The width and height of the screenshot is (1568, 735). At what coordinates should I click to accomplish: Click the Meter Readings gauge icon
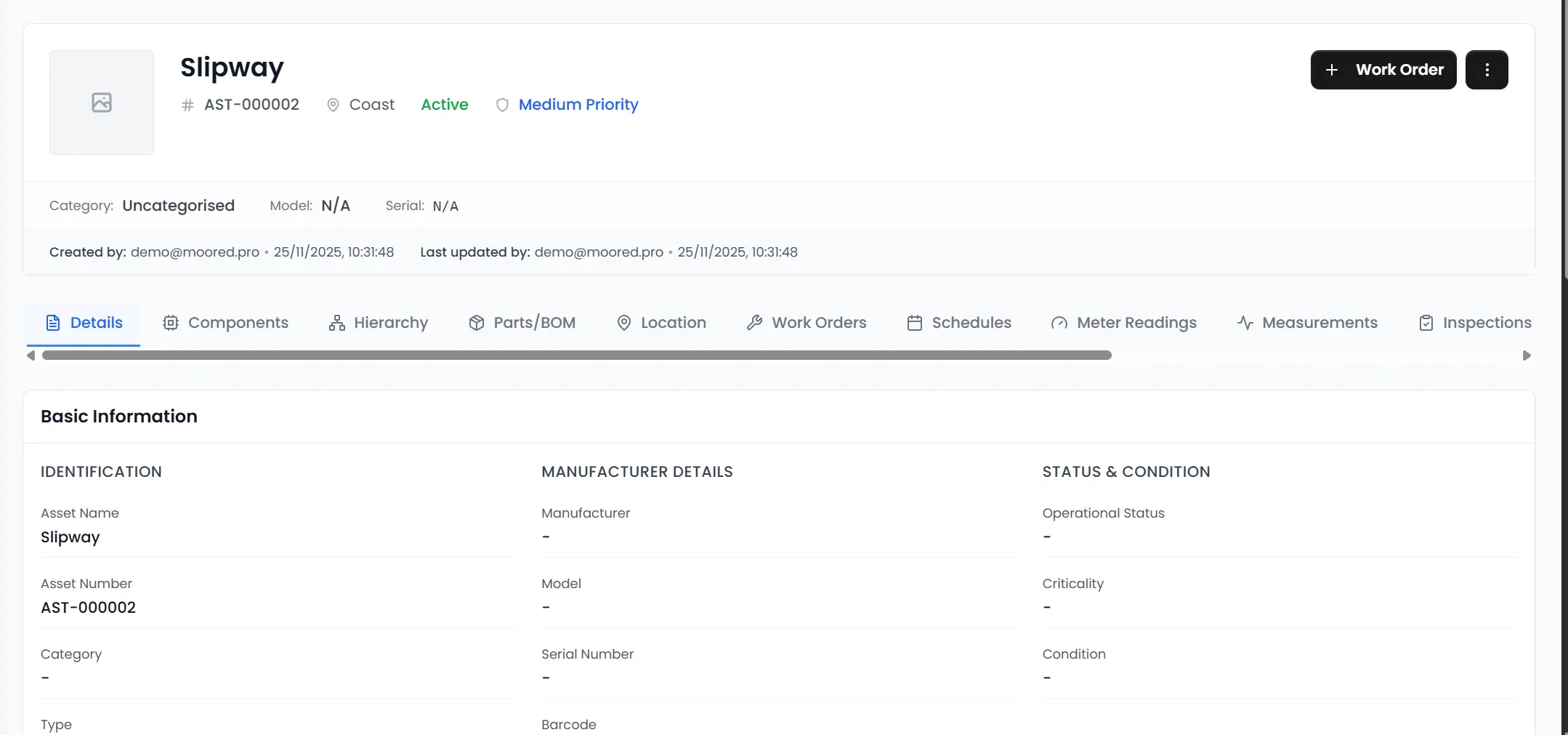coord(1059,322)
